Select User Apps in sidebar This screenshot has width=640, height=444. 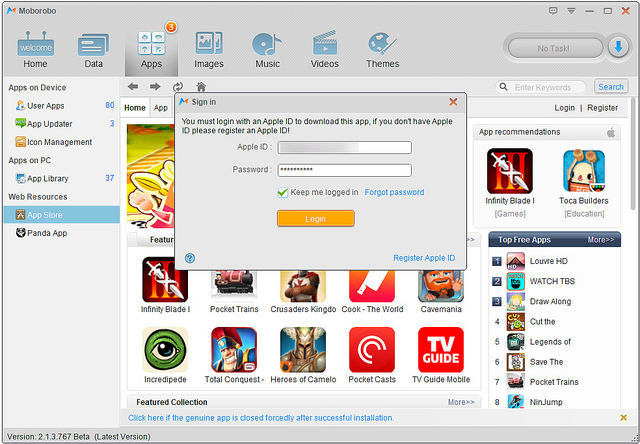tap(61, 106)
